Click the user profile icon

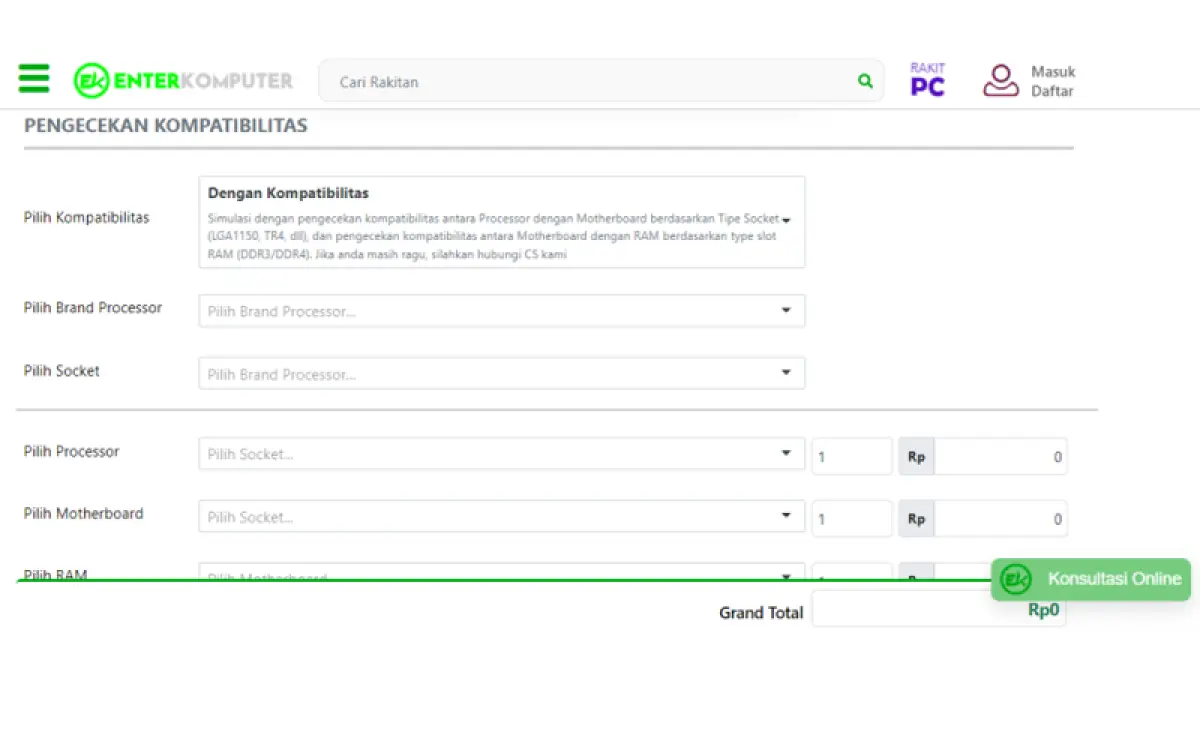pos(1000,80)
